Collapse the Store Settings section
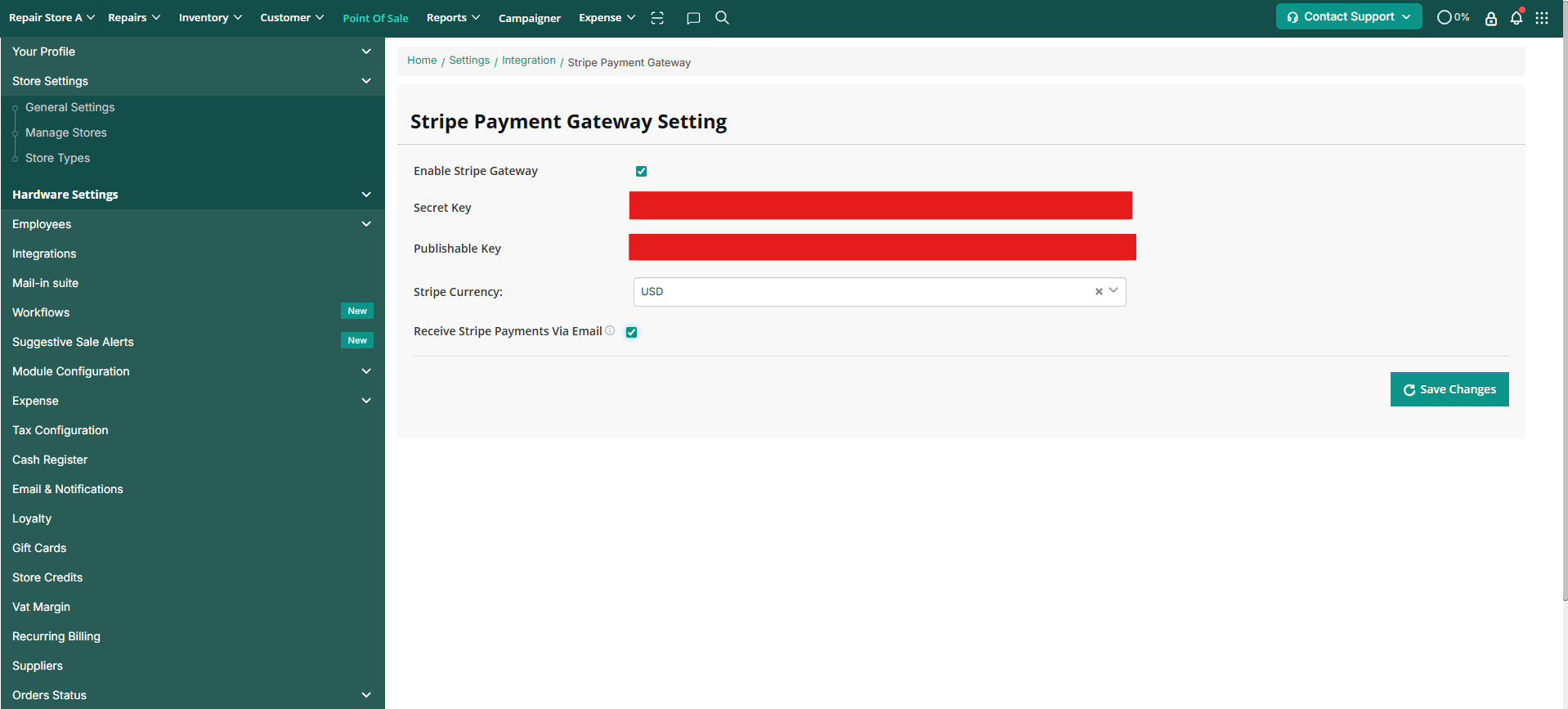The height and width of the screenshot is (709, 1568). coord(192,81)
